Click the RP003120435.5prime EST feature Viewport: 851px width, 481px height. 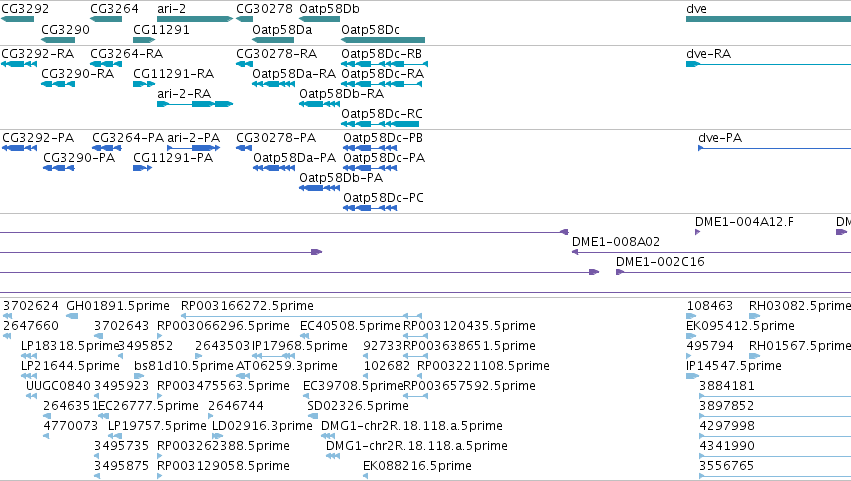coord(416,336)
